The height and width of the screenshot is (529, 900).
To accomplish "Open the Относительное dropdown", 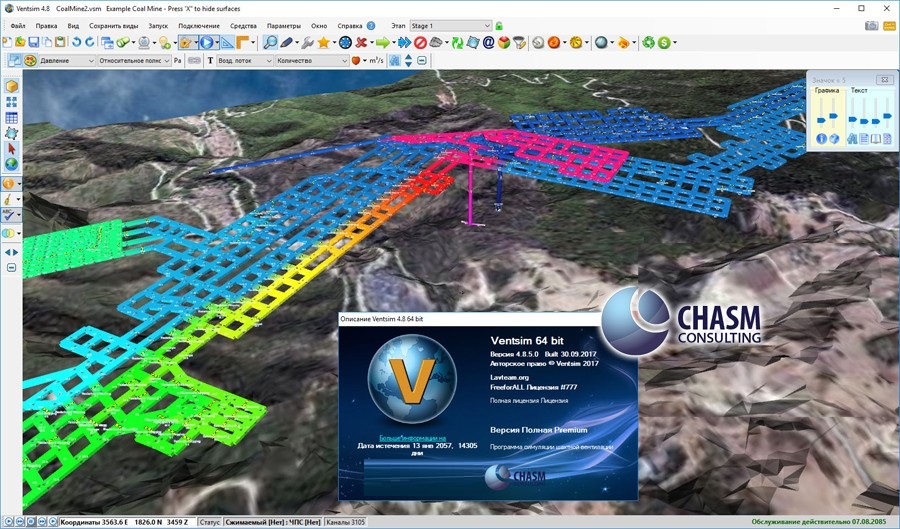I will pyautogui.click(x=134, y=60).
